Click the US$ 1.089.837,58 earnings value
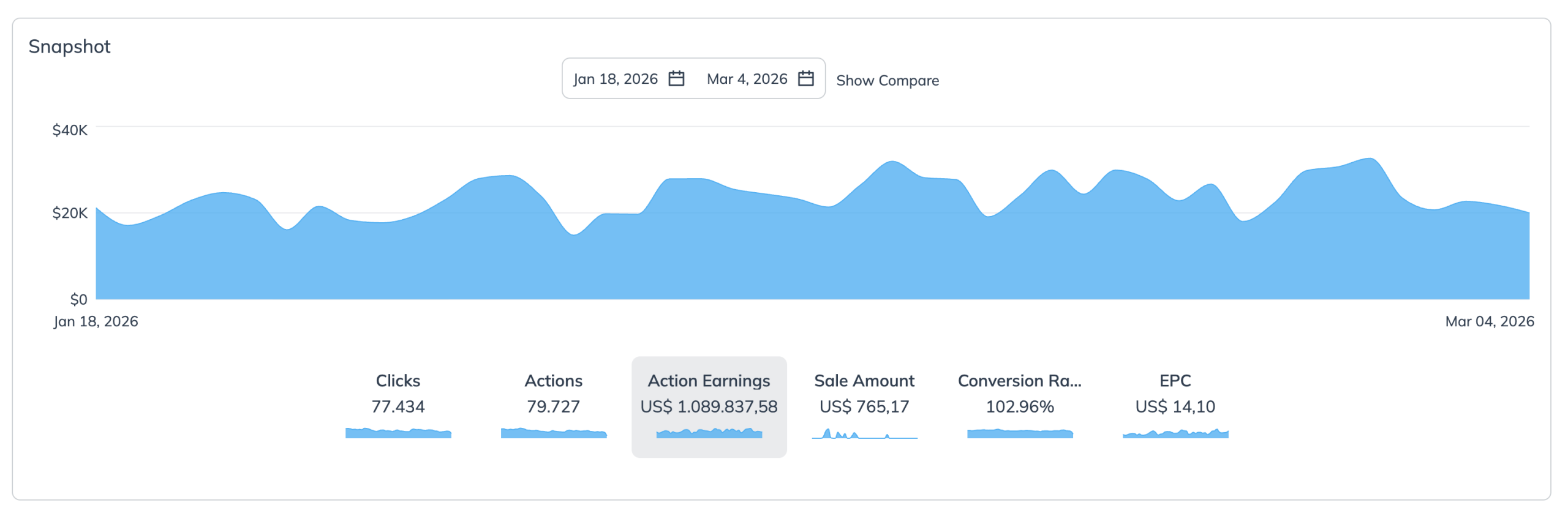 tap(709, 406)
